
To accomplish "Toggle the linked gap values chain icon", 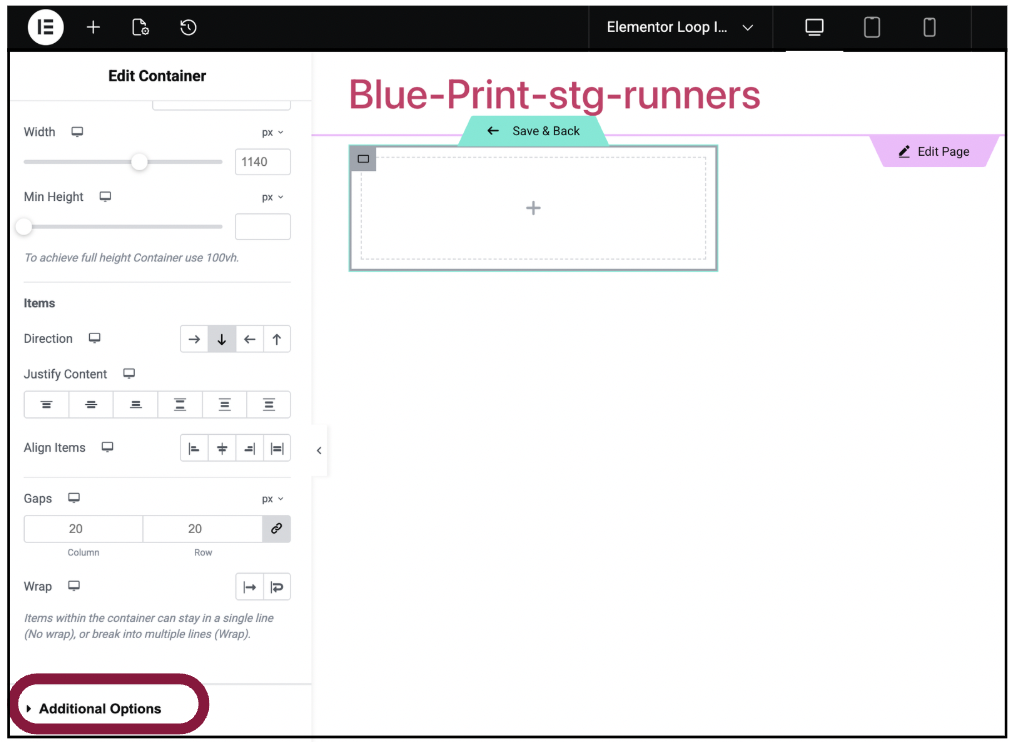I will click(x=276, y=529).
